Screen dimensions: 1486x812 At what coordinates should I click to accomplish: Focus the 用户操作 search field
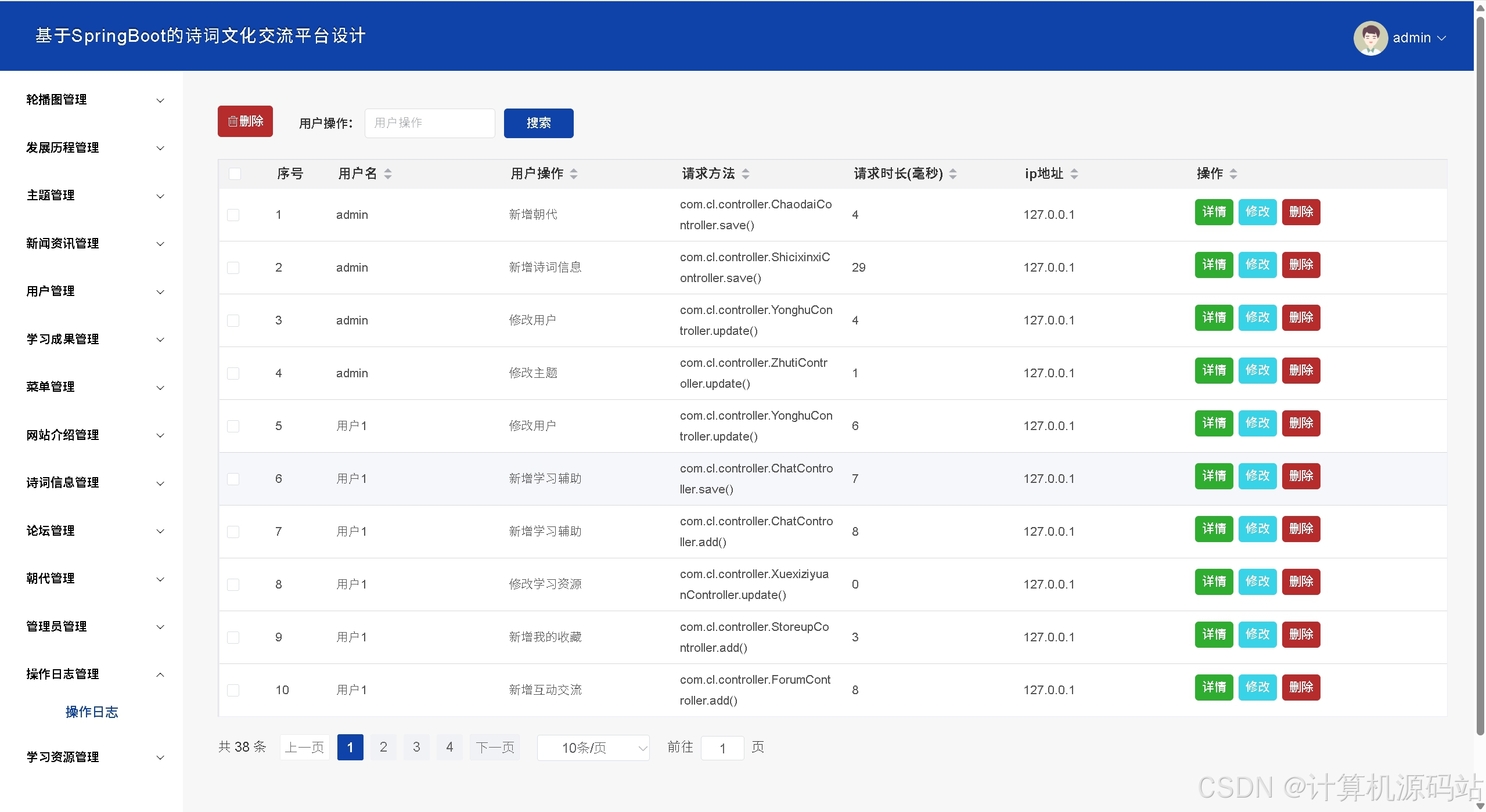click(430, 123)
